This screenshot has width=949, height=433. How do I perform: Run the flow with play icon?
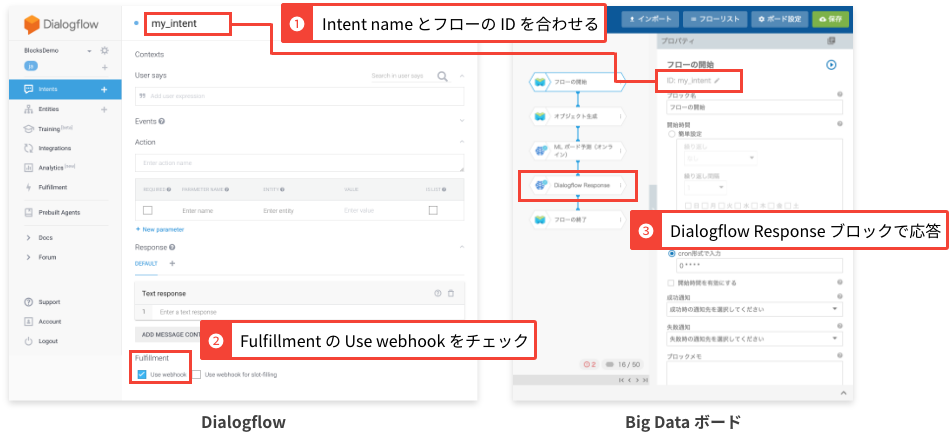[x=831, y=65]
